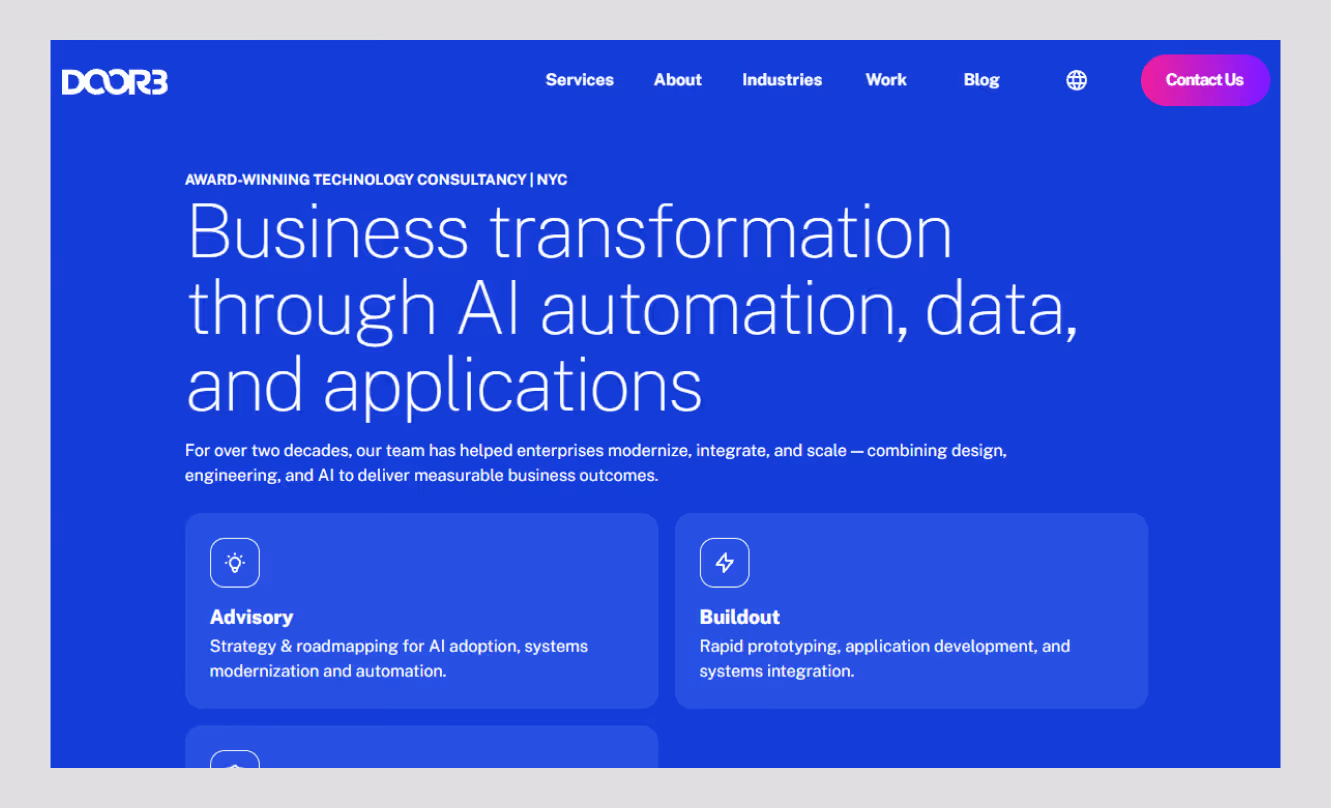This screenshot has height=808, width=1331.
Task: Open the Buildout card heading
Action: pyautogui.click(x=740, y=617)
